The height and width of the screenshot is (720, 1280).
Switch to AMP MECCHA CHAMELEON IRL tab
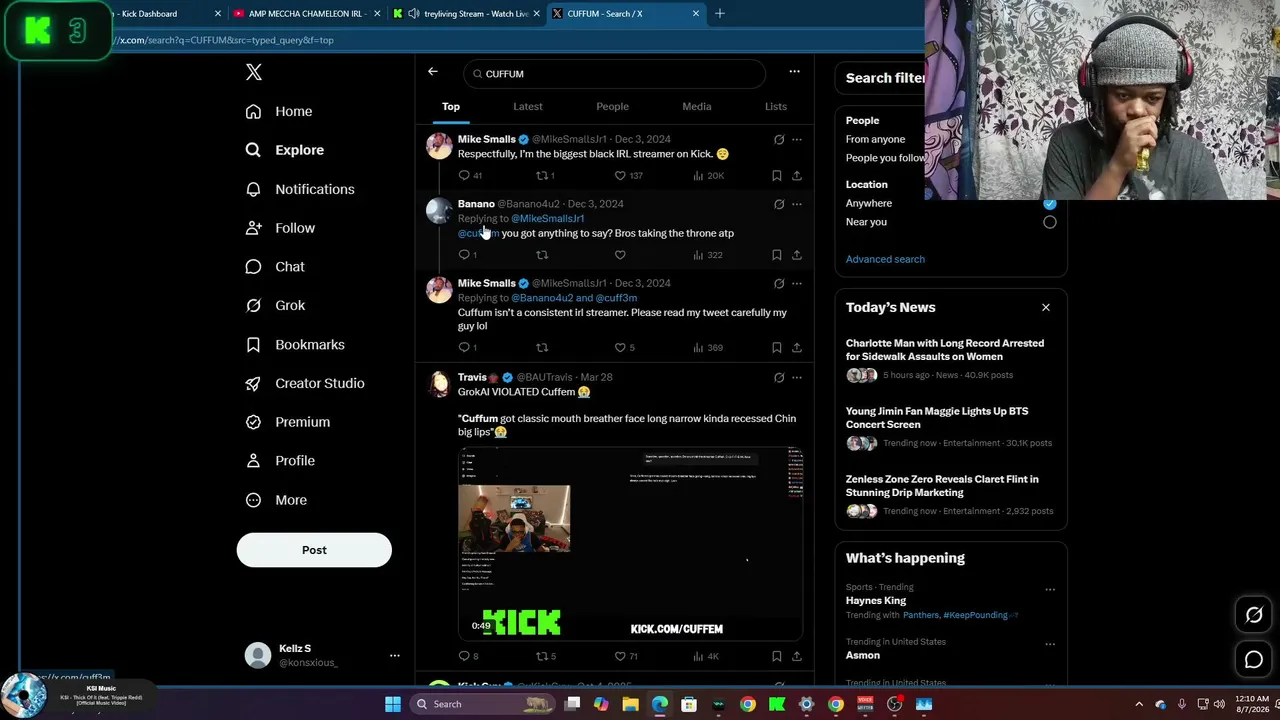307,14
